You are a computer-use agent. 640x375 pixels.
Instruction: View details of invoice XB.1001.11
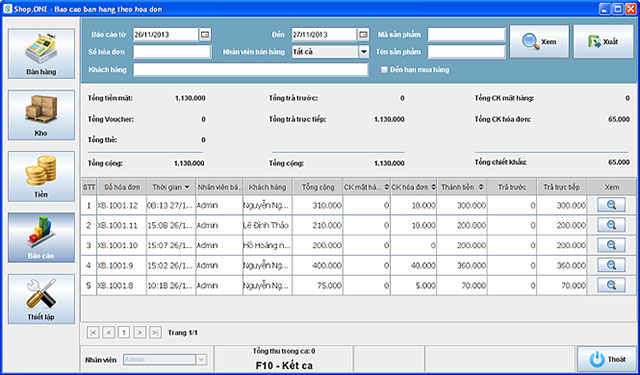(x=611, y=225)
